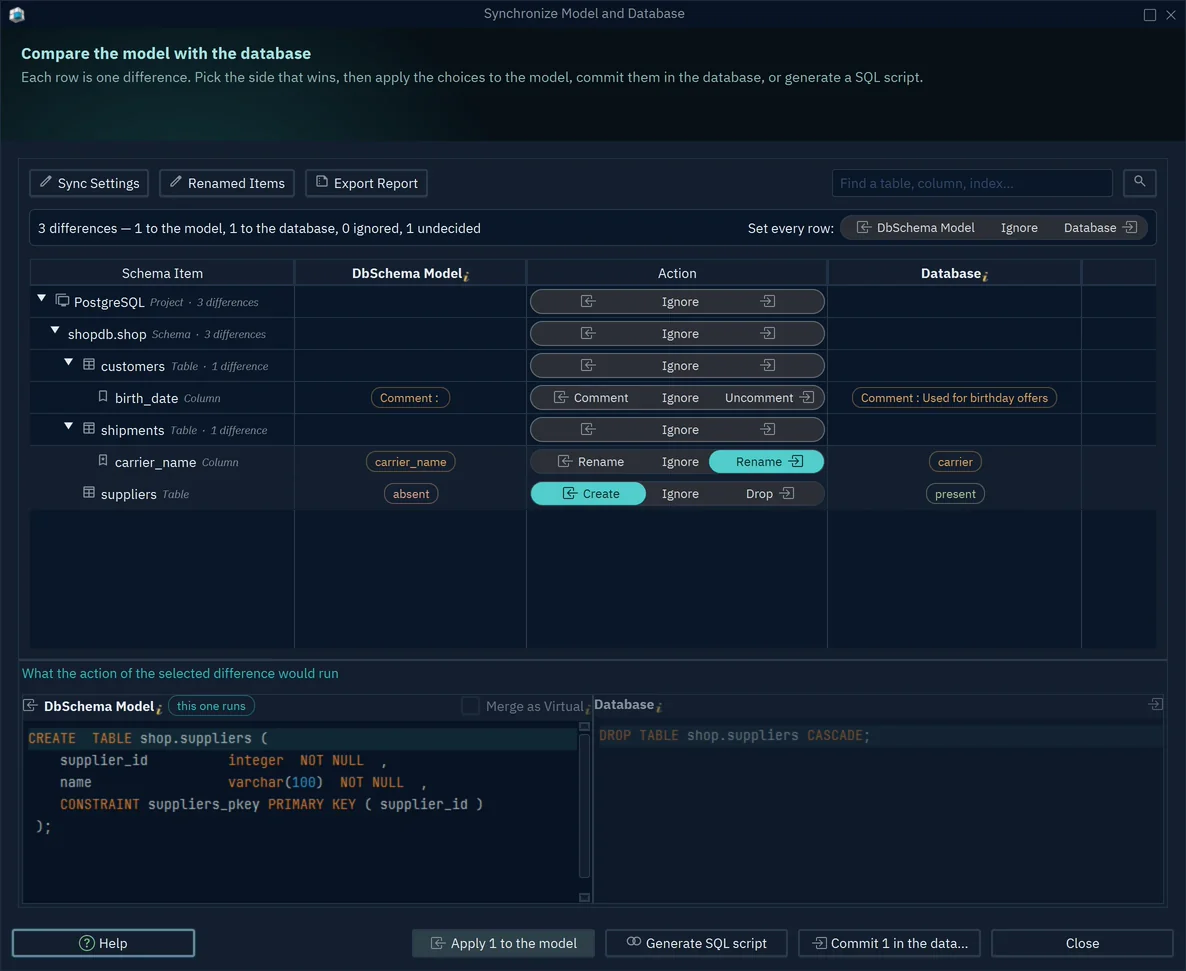Click shipments row's to-database arrow icon
Image resolution: width=1186 pixels, height=971 pixels.
pyautogui.click(x=768, y=430)
